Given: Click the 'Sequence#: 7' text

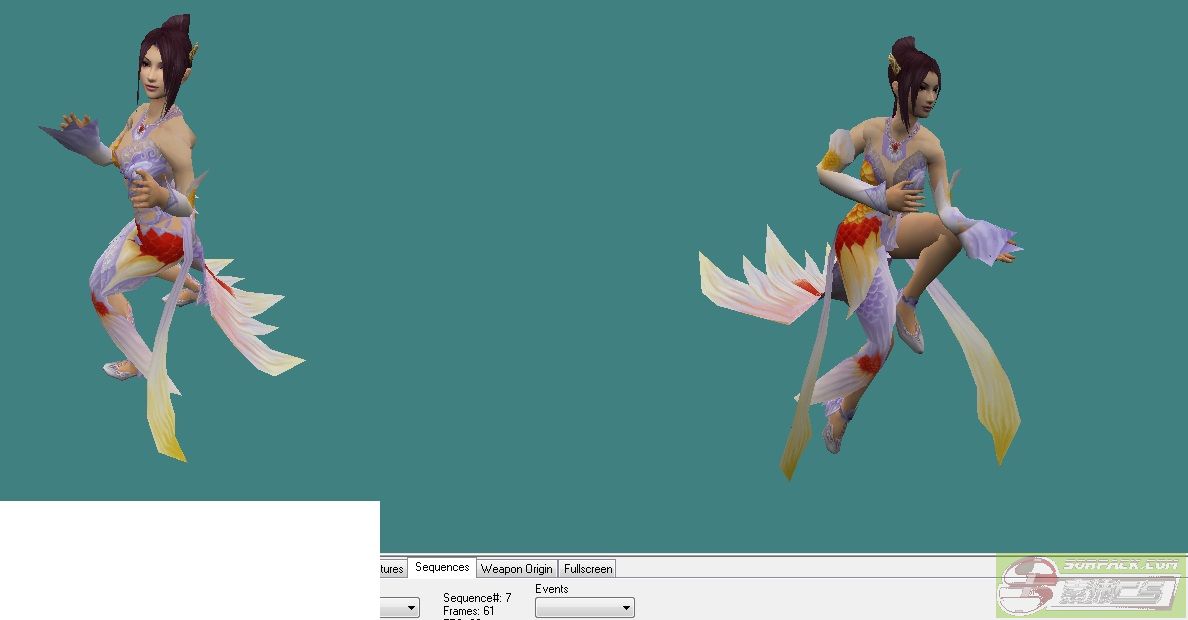Looking at the screenshot, I should [477, 597].
